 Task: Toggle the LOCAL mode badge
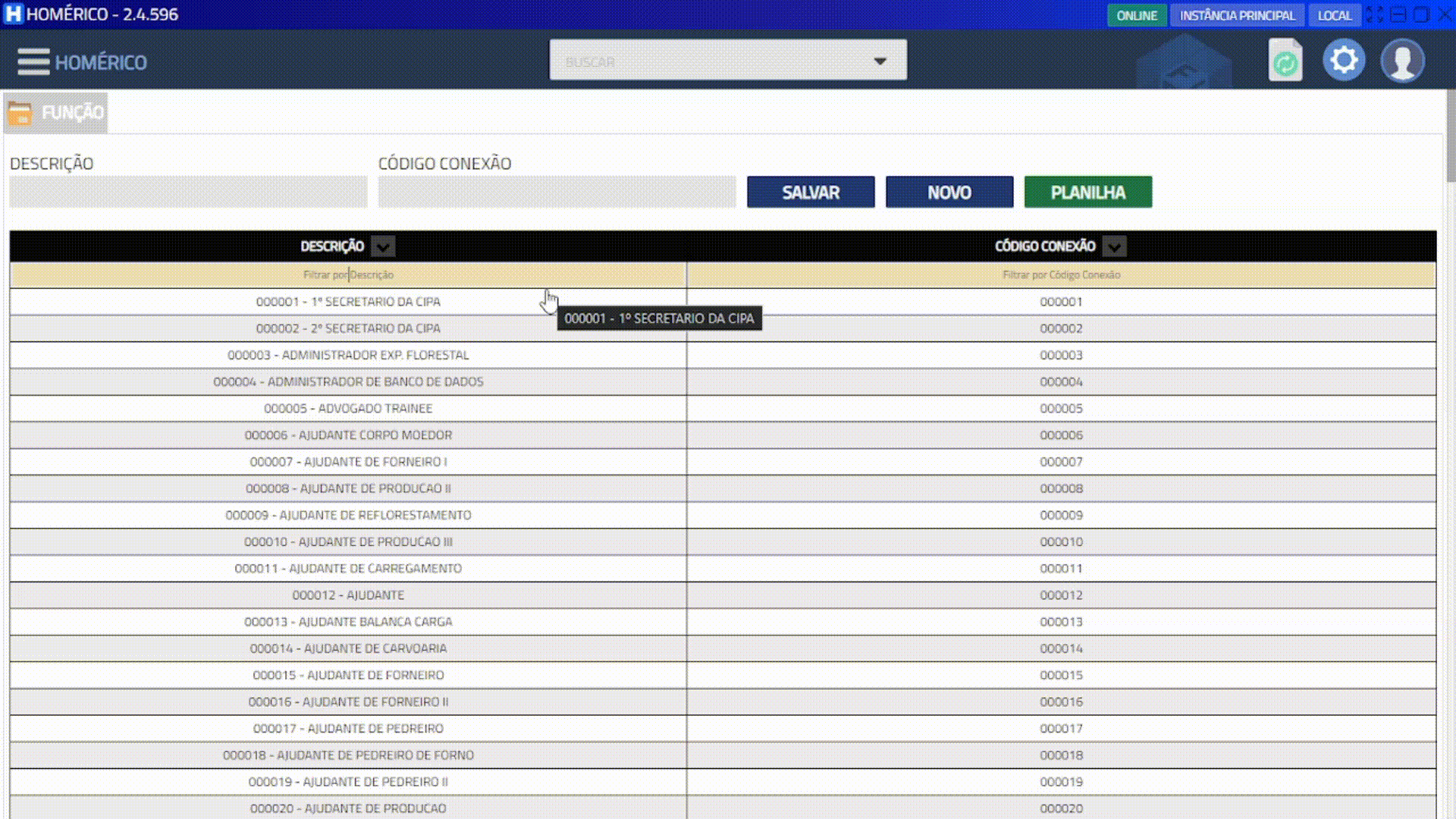point(1334,15)
